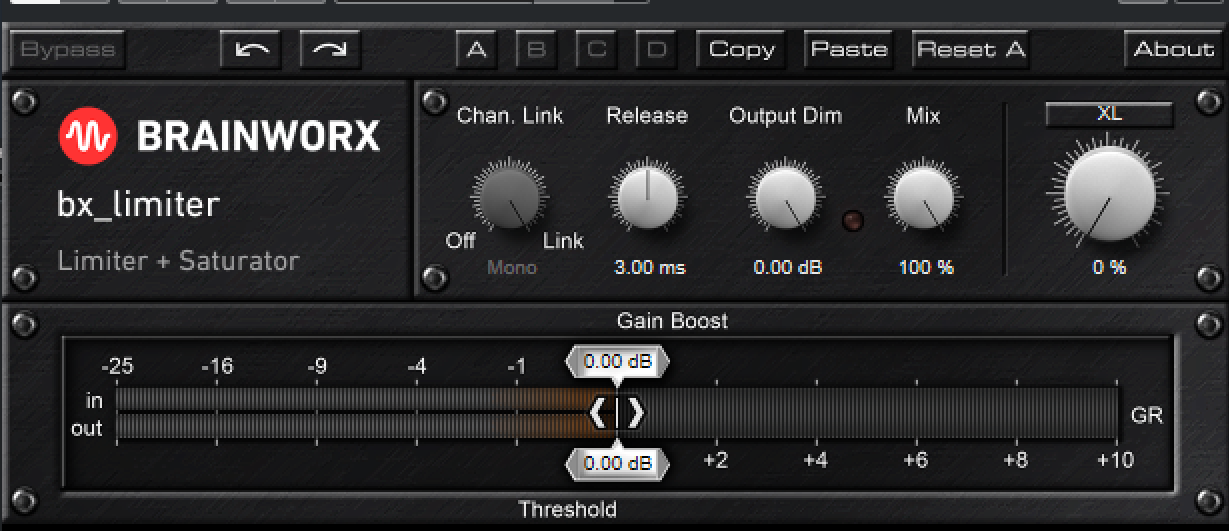Click the Output Dim knob

[785, 196]
